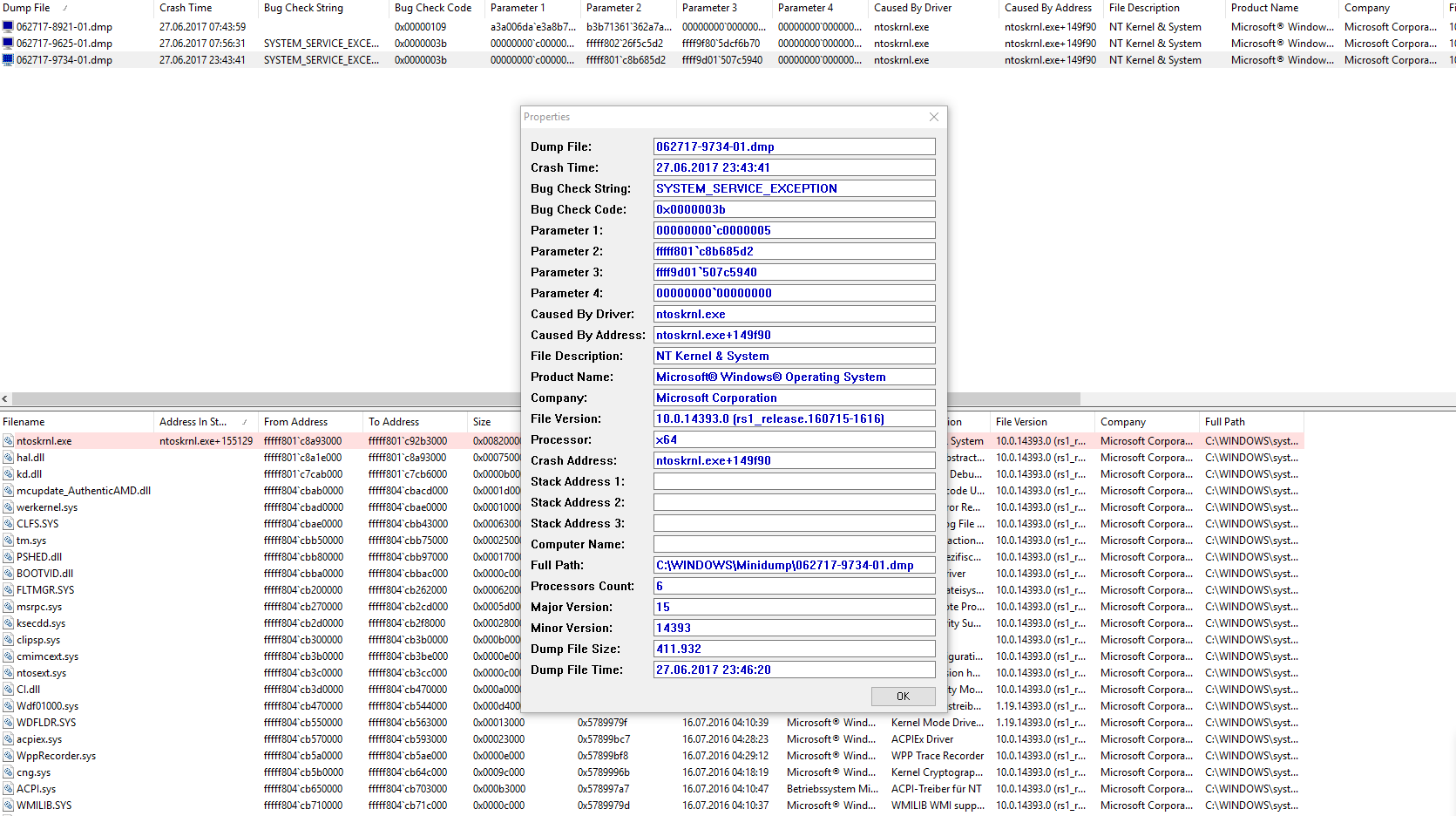Image resolution: width=1456 pixels, height=816 pixels.
Task: Click the empty Stack Address 1 field
Action: 795,481
